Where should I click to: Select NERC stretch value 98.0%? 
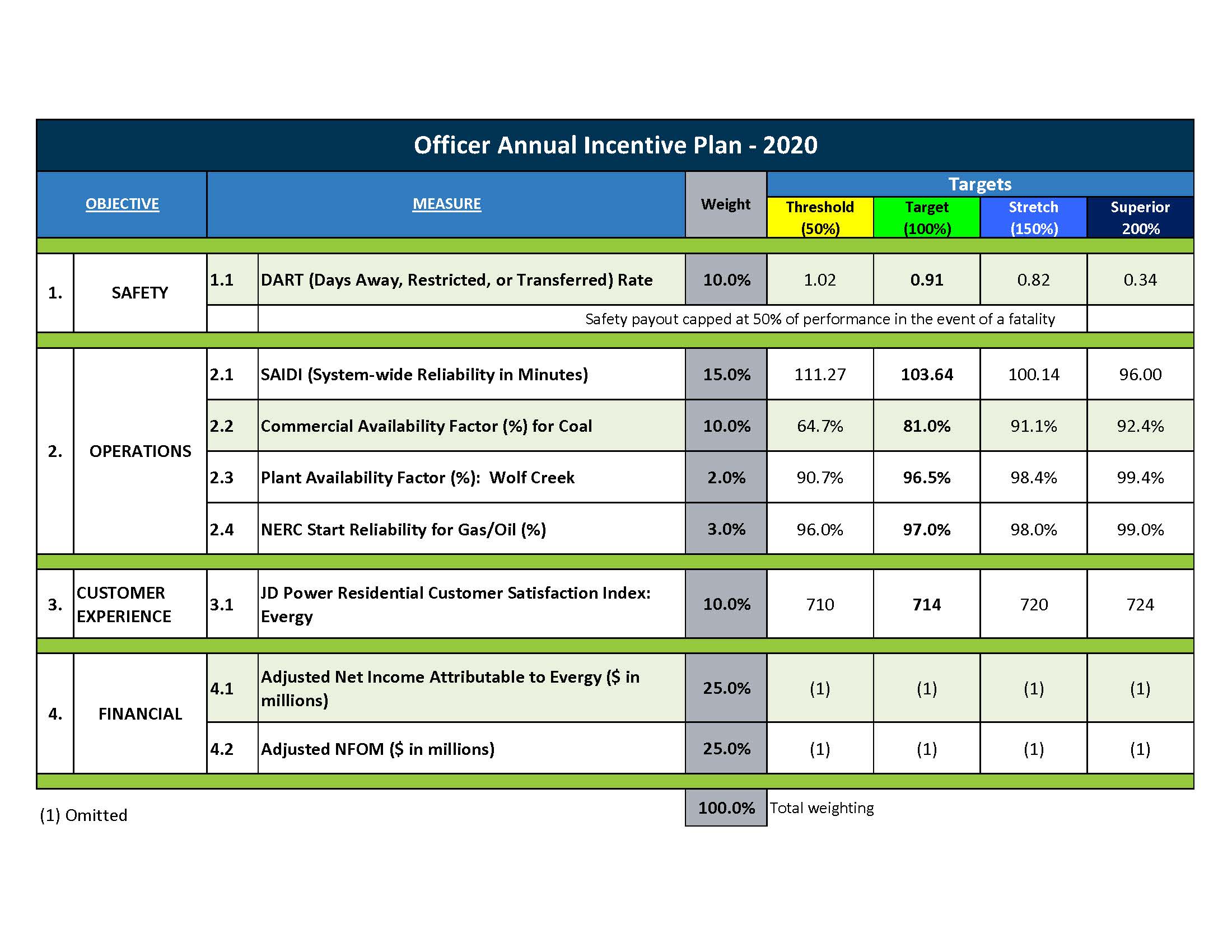[1033, 529]
